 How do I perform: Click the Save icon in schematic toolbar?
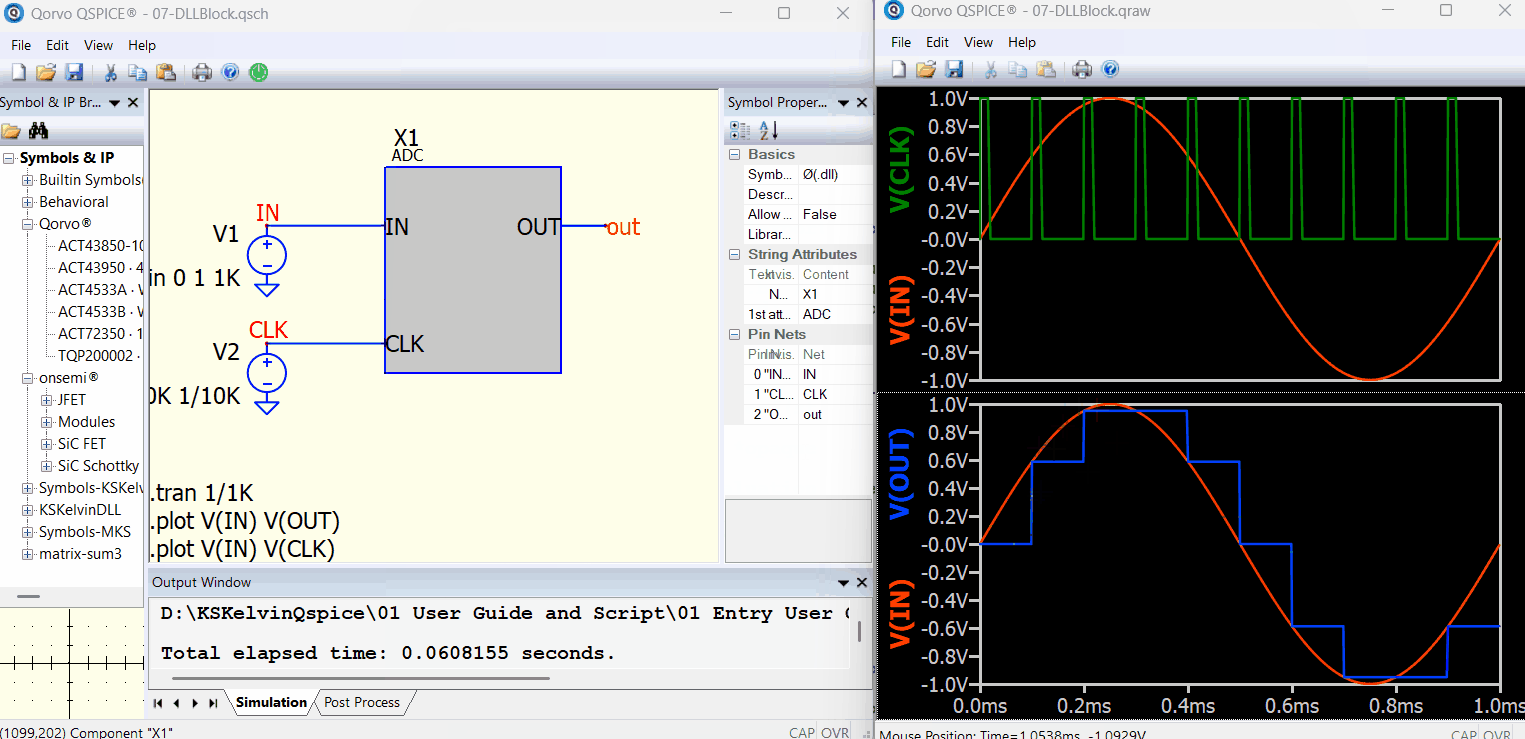tap(74, 72)
